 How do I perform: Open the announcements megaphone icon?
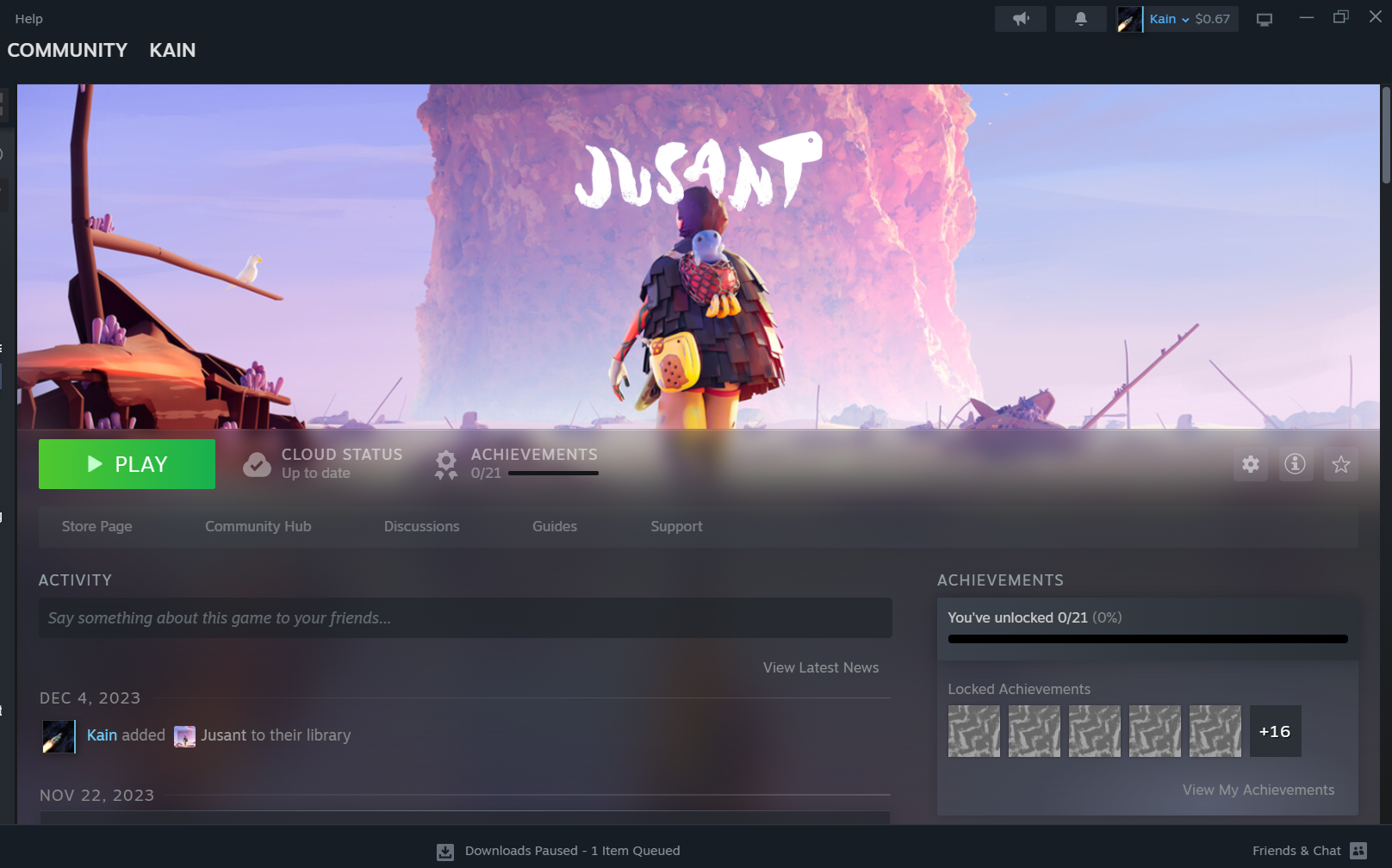pyautogui.click(x=1021, y=19)
